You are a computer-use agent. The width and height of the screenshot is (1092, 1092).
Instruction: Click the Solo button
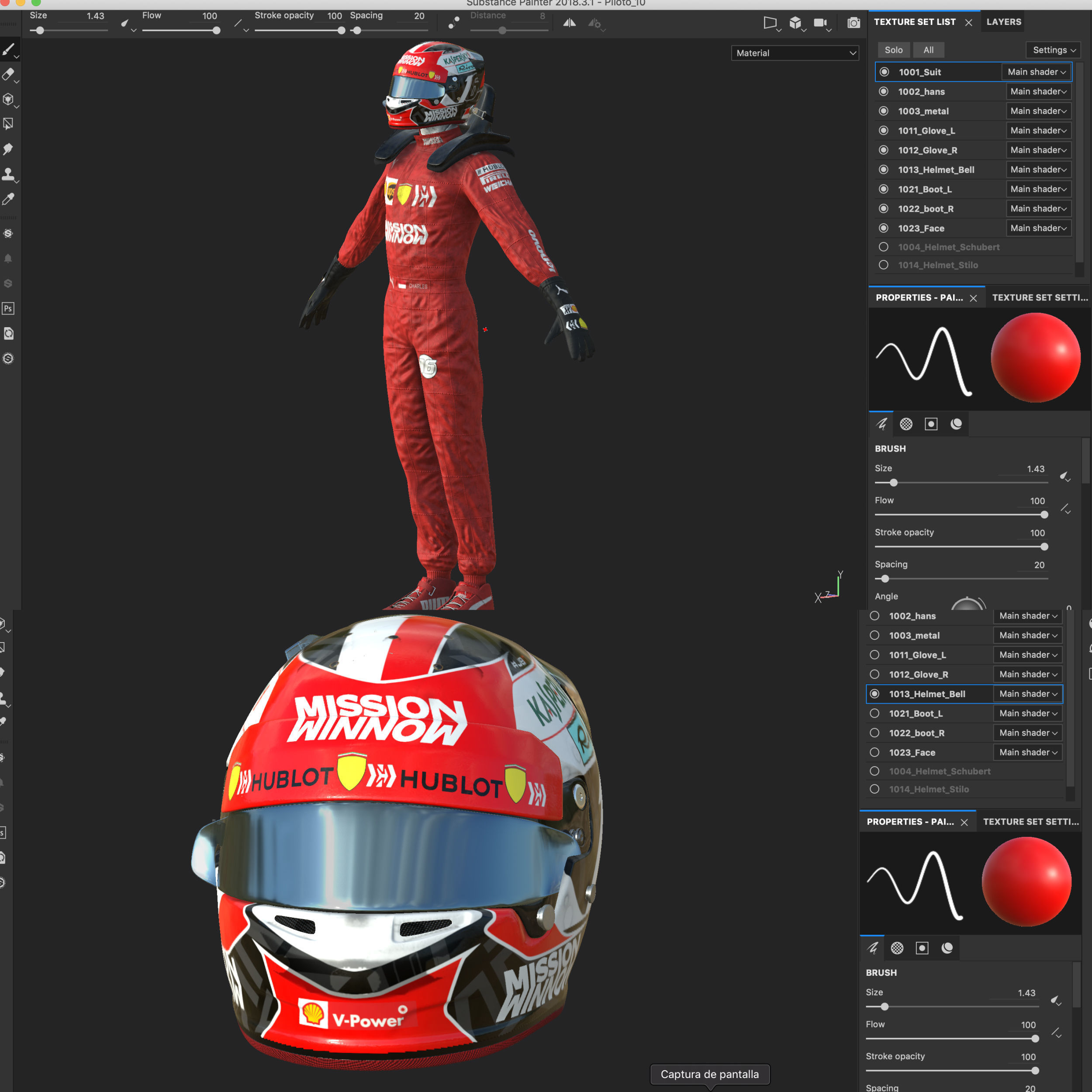click(x=893, y=50)
